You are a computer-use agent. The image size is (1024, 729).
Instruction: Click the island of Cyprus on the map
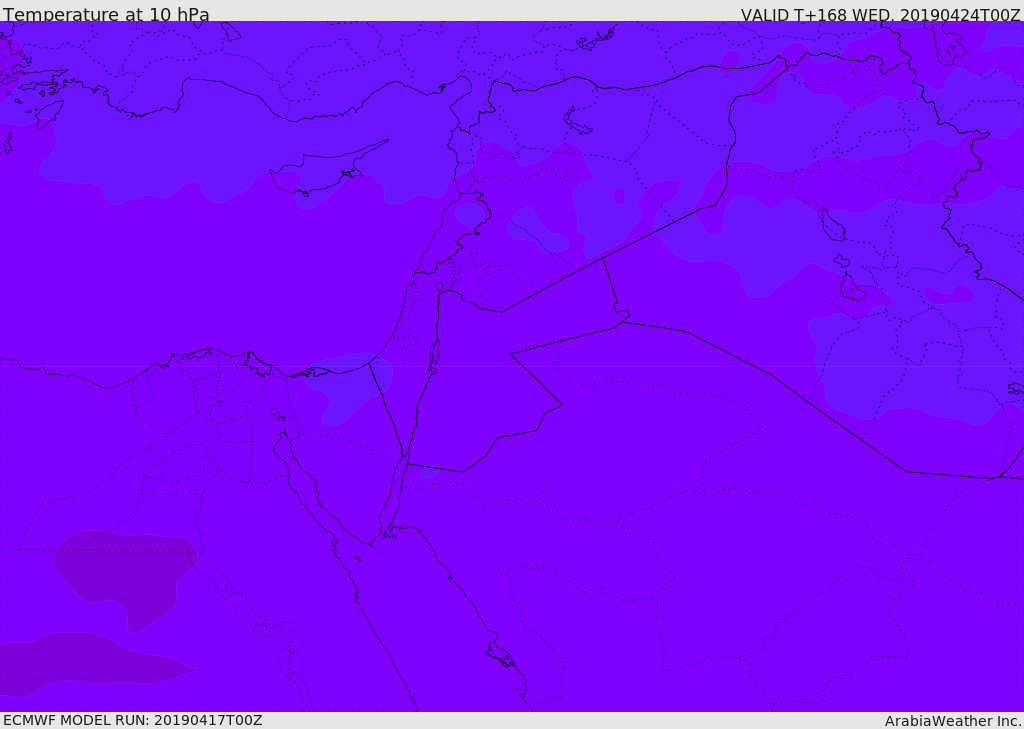pos(321,171)
